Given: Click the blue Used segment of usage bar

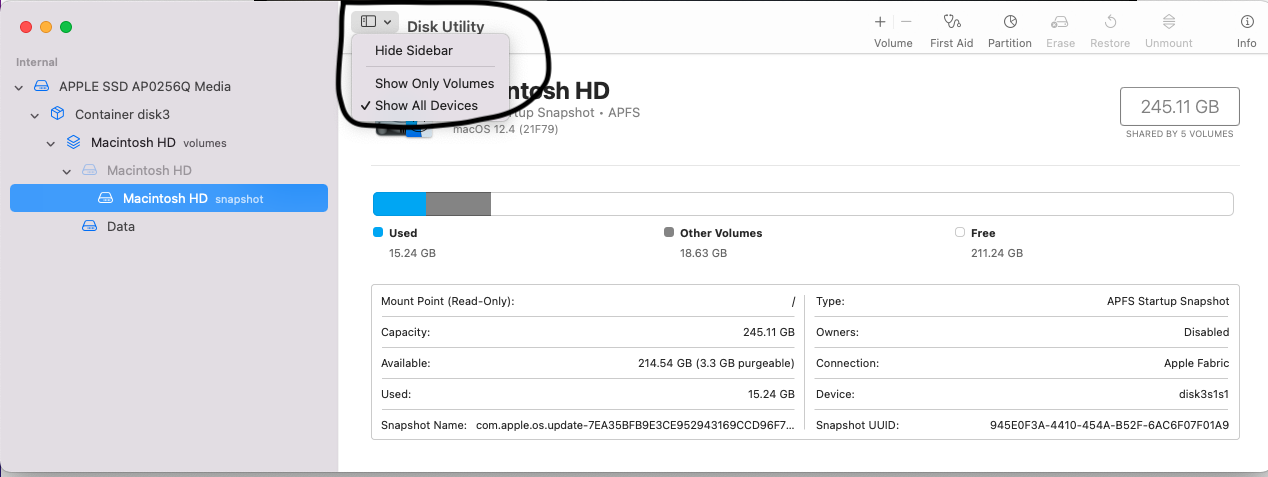Looking at the screenshot, I should point(399,204).
